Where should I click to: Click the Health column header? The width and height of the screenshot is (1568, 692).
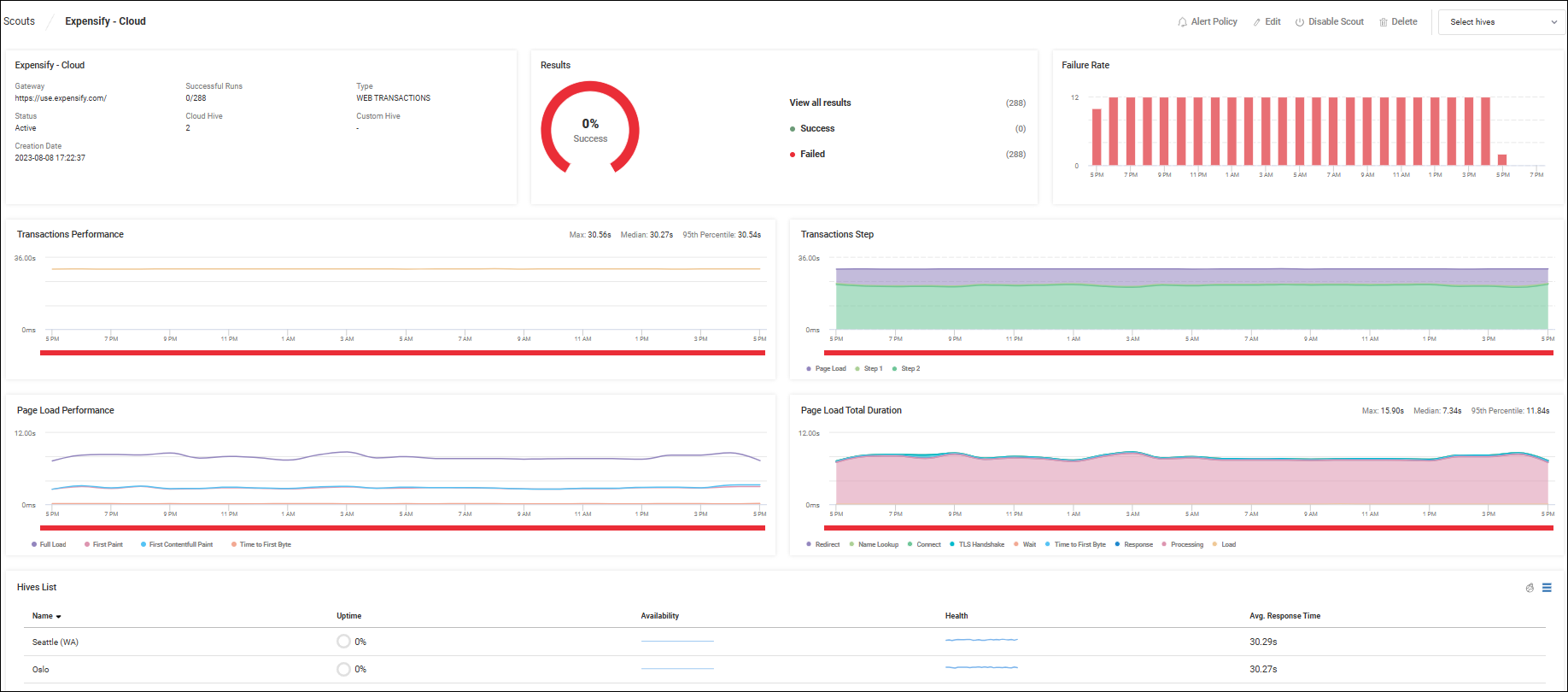[x=957, y=616]
